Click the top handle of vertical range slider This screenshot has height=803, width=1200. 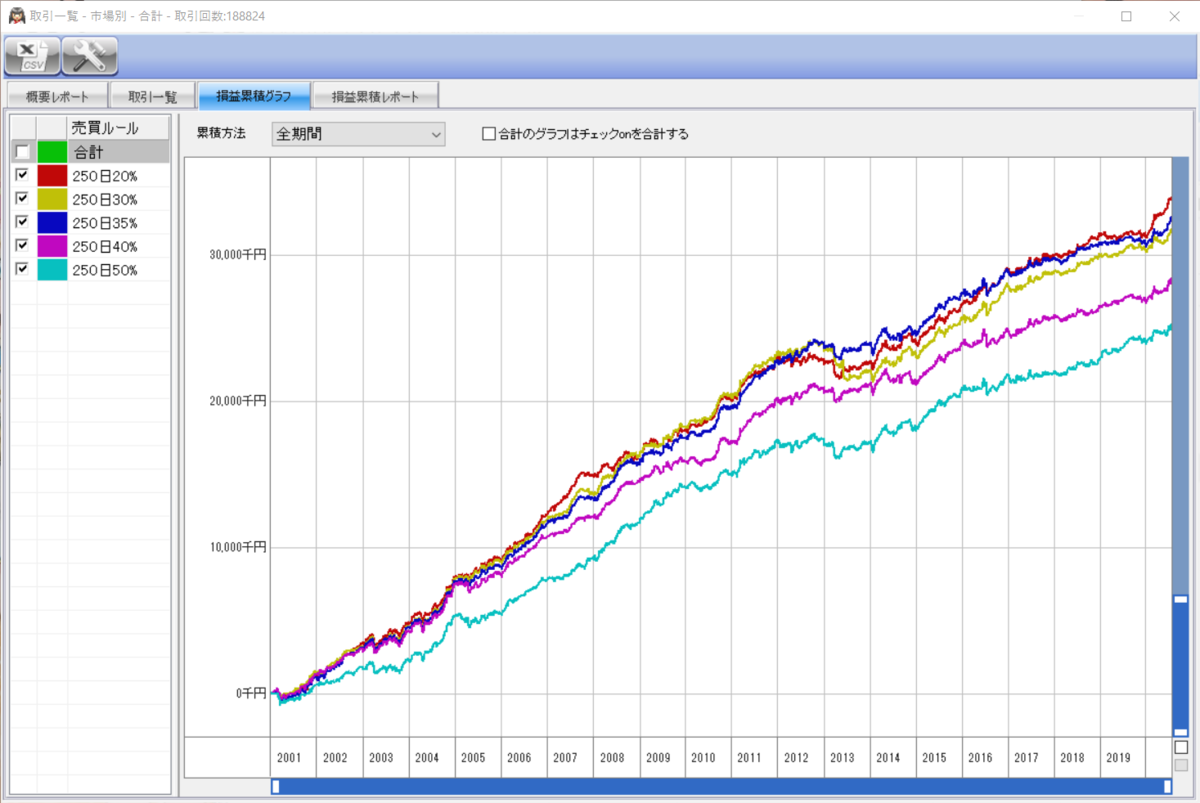[x=1180, y=599]
